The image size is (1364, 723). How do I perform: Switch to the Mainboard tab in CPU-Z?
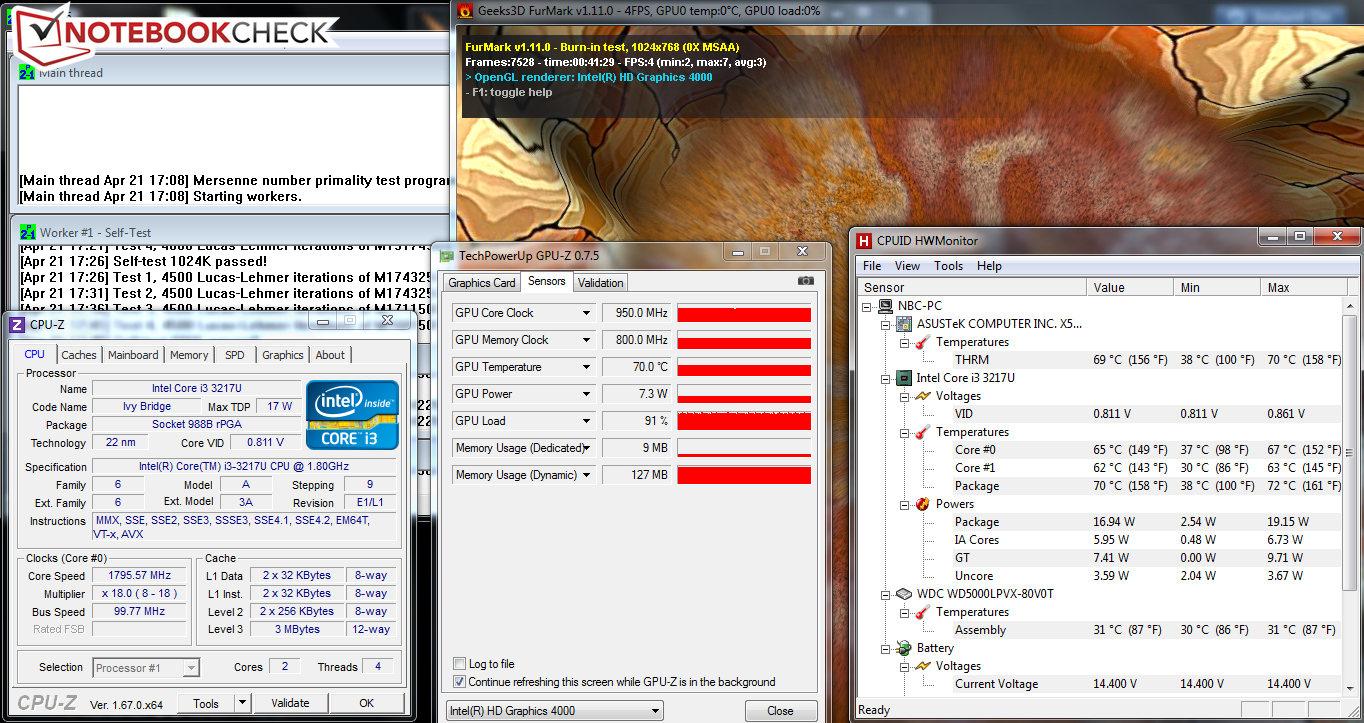point(133,355)
